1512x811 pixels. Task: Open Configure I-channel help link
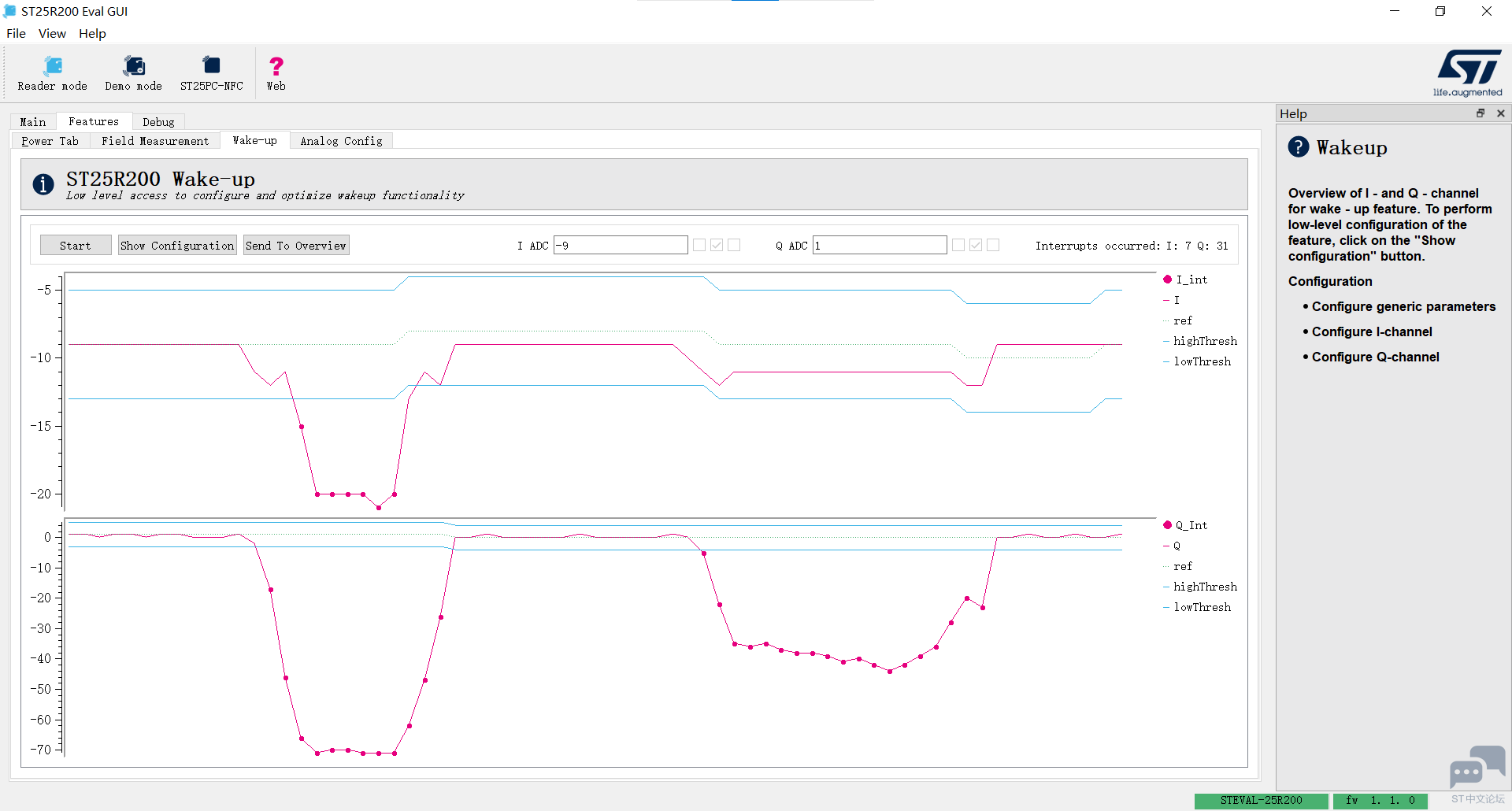tap(1372, 331)
